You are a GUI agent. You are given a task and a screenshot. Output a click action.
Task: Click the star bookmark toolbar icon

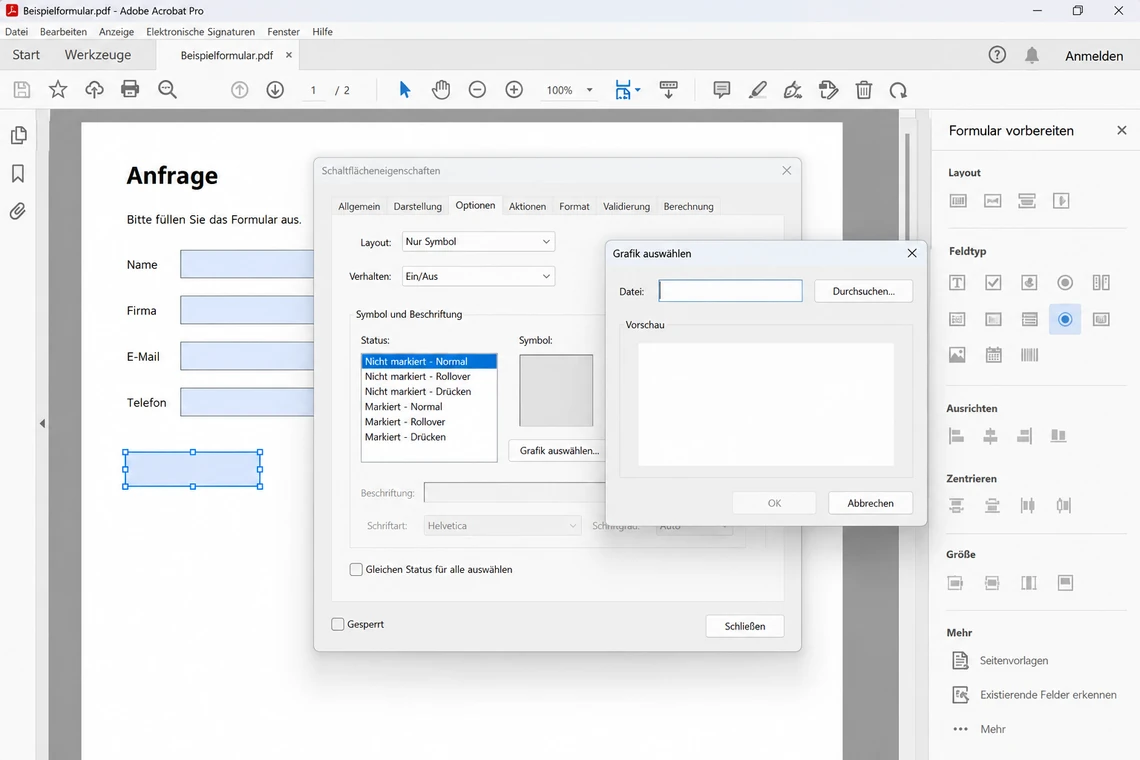(x=58, y=89)
